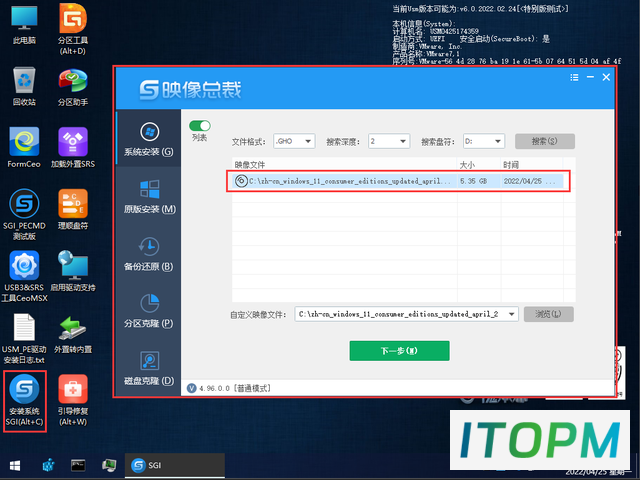Sort by 大小 column header
Image resolution: width=640 pixels, height=480 pixels.
479,164
